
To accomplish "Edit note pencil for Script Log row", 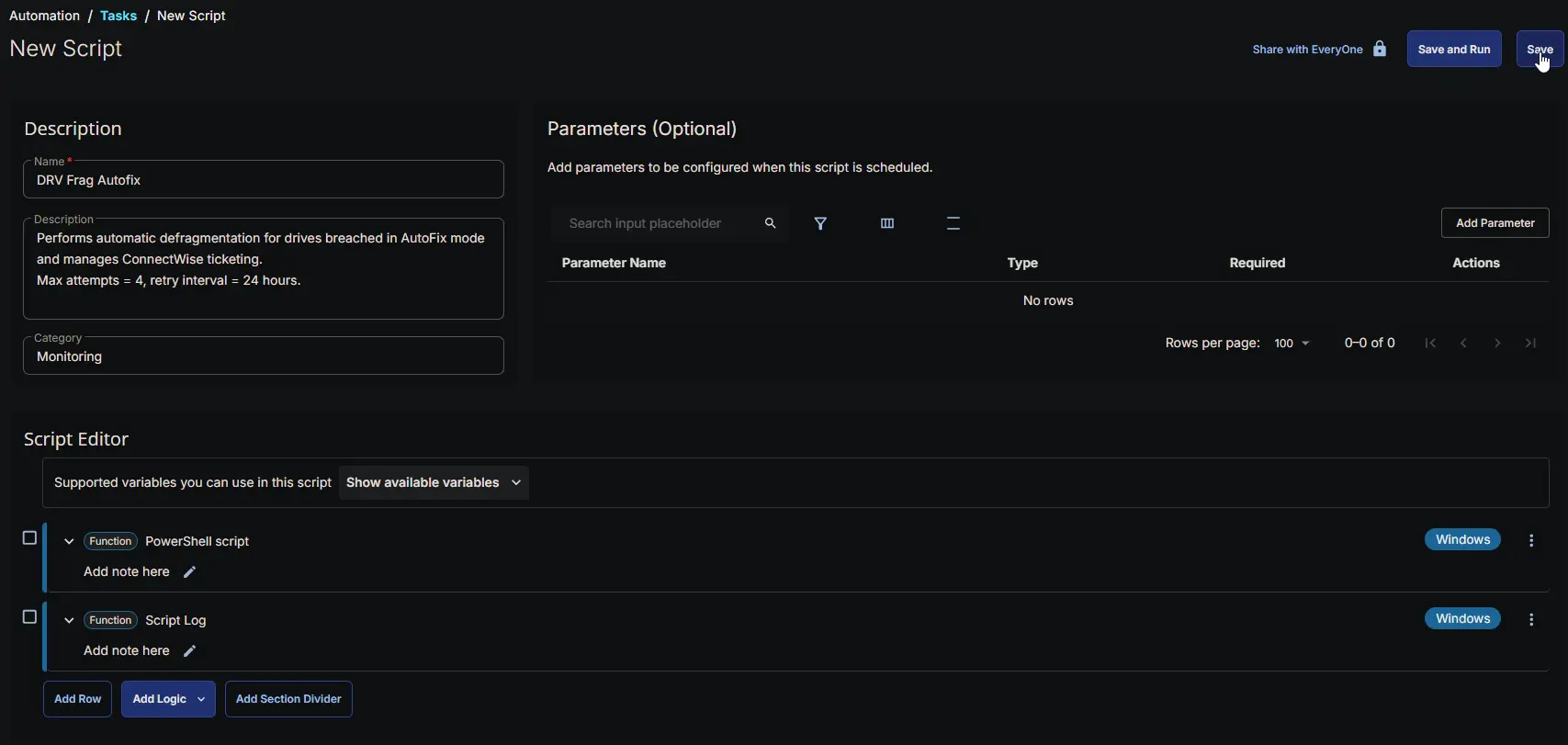I will tap(190, 651).
